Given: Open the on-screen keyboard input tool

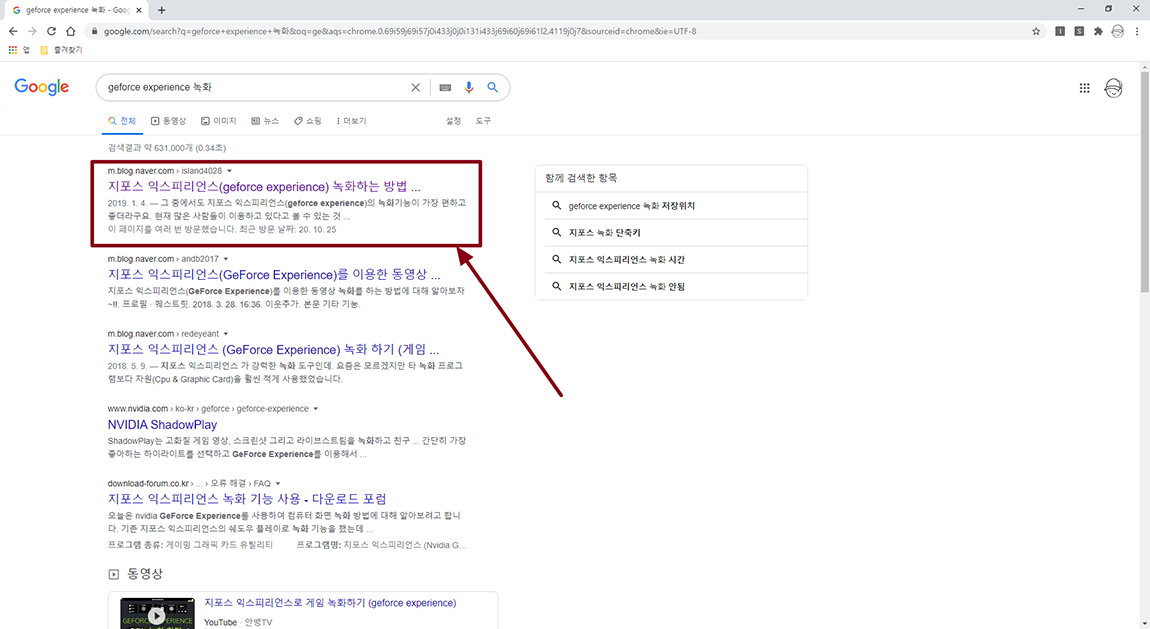Looking at the screenshot, I should (x=445, y=87).
